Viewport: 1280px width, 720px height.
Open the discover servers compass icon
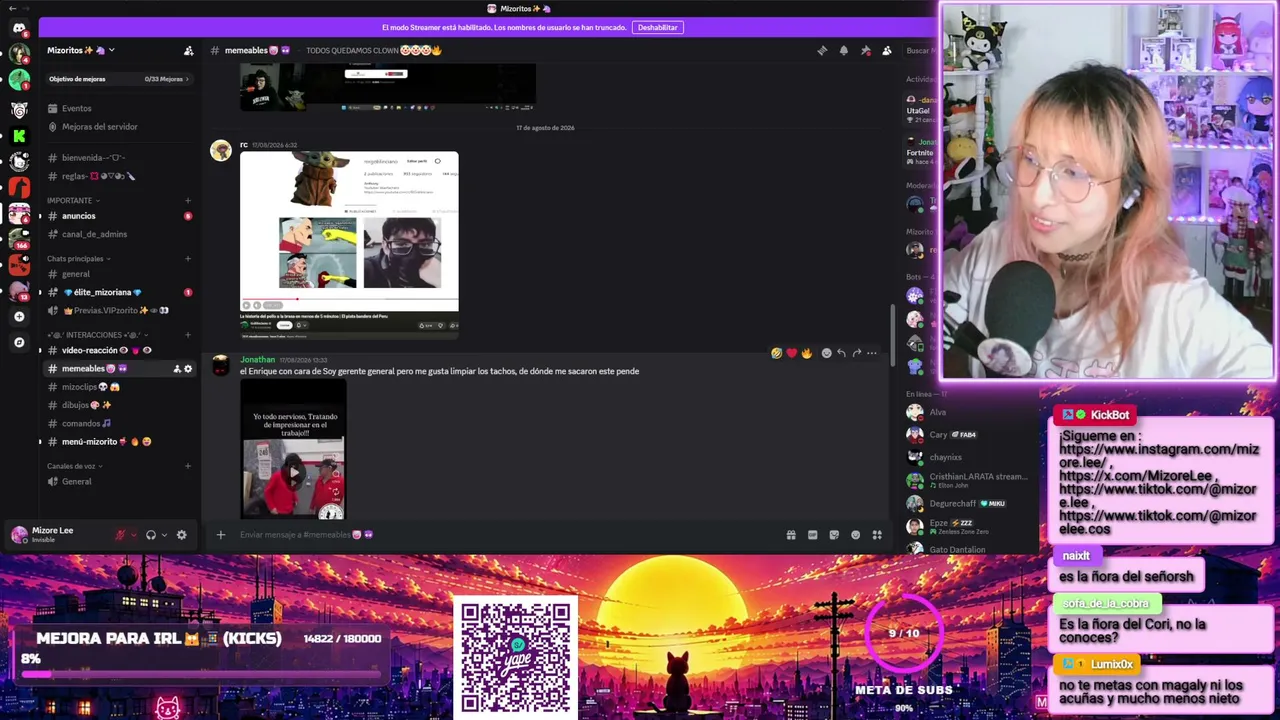(19, 342)
